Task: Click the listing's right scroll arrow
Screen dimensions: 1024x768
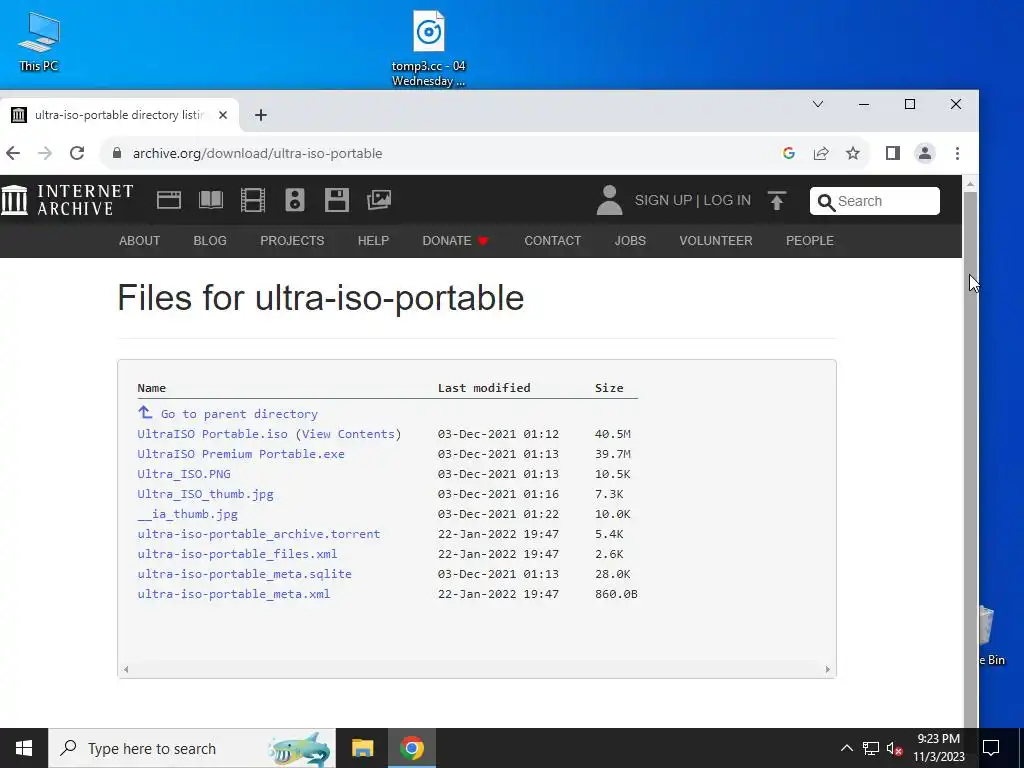Action: pyautogui.click(x=827, y=669)
